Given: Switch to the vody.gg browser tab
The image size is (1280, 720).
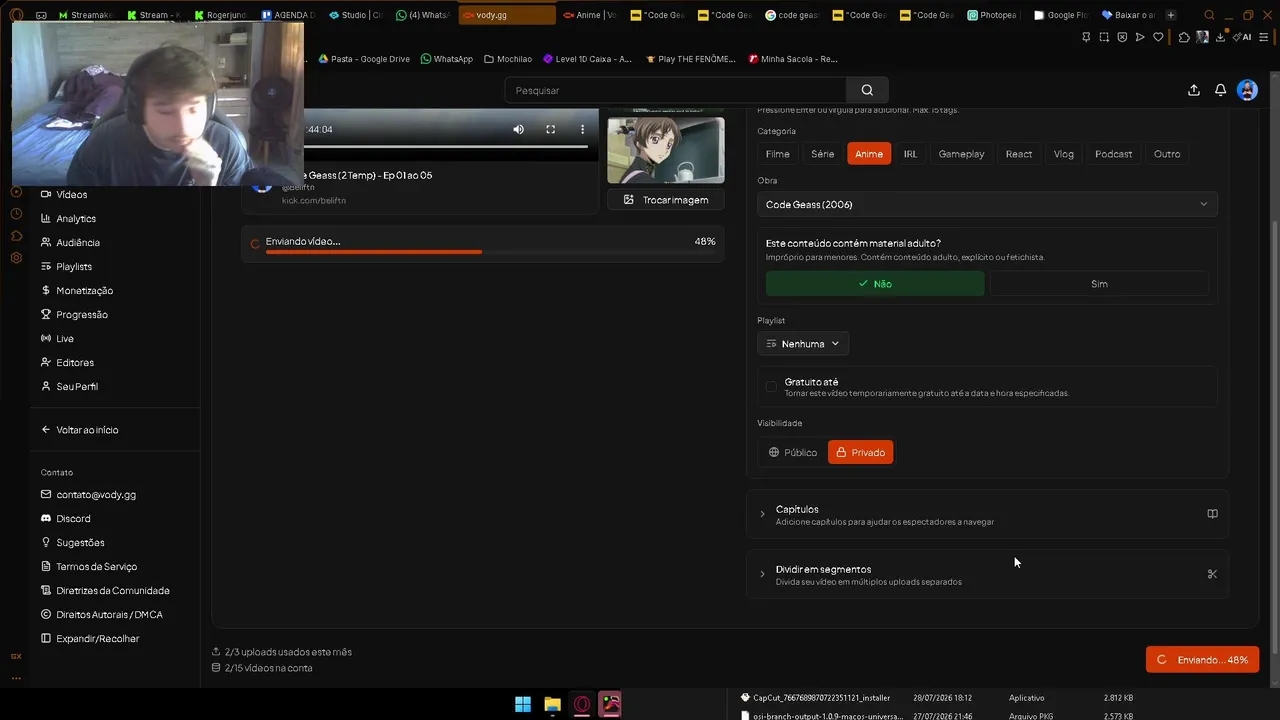Looking at the screenshot, I should click(x=507, y=15).
